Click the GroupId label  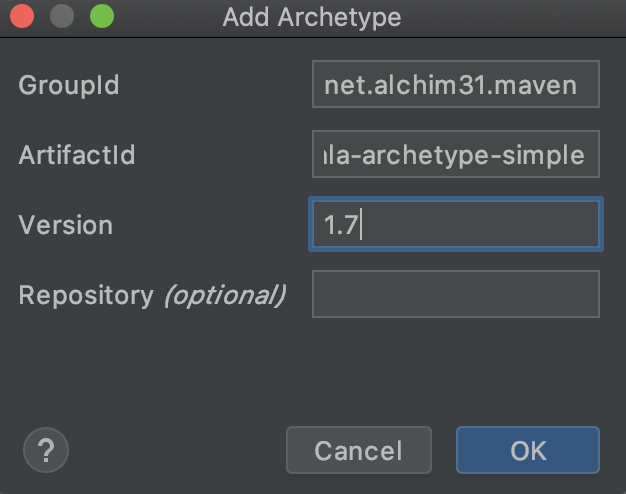click(x=69, y=85)
